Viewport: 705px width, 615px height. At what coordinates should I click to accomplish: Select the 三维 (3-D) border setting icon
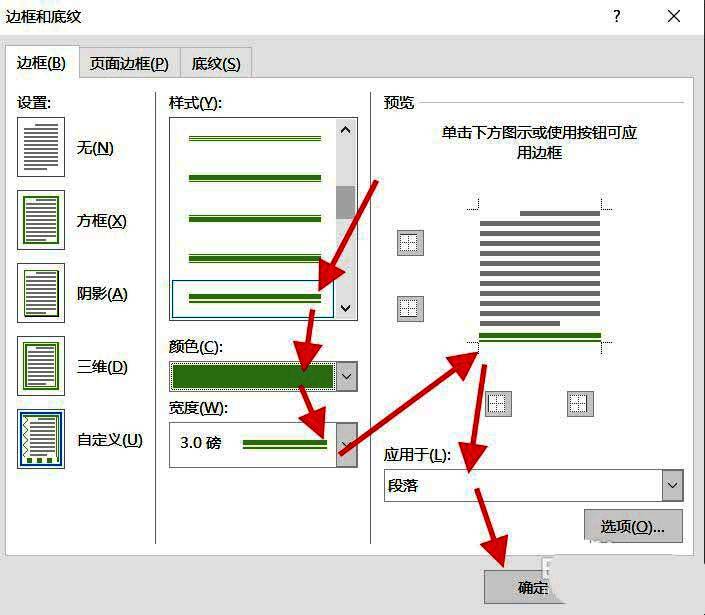41,366
